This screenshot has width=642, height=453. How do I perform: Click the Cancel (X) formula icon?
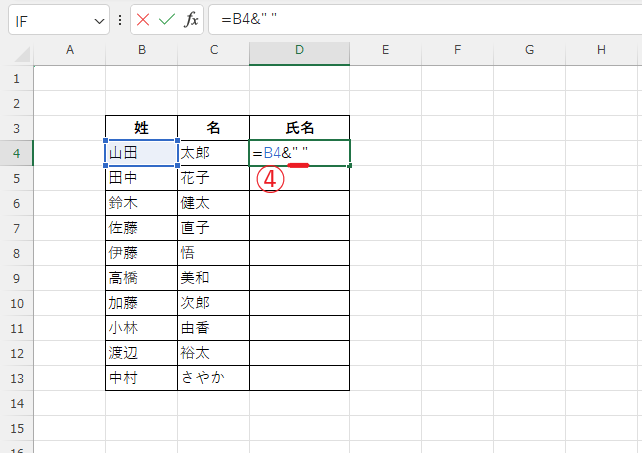[x=143, y=20]
